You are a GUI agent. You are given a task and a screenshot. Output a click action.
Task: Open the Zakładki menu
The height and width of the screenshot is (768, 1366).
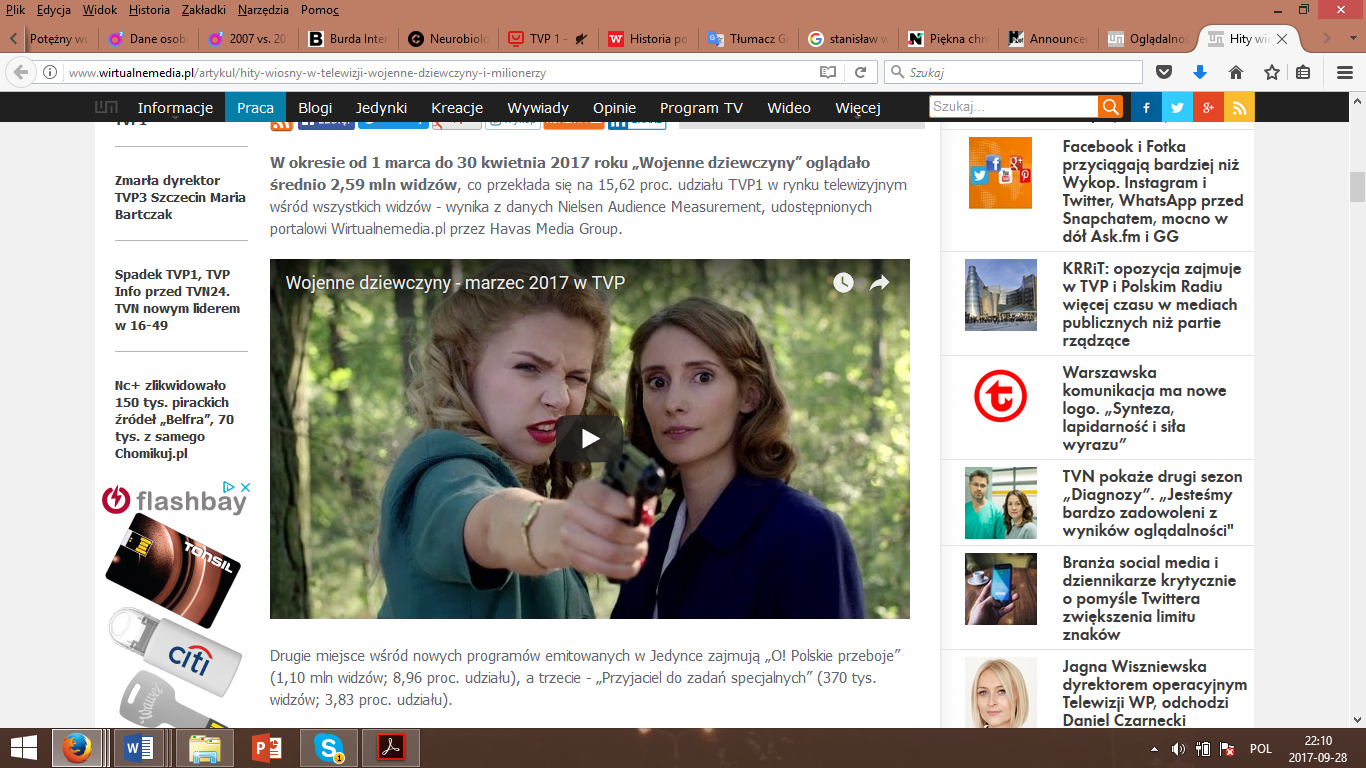coord(204,10)
